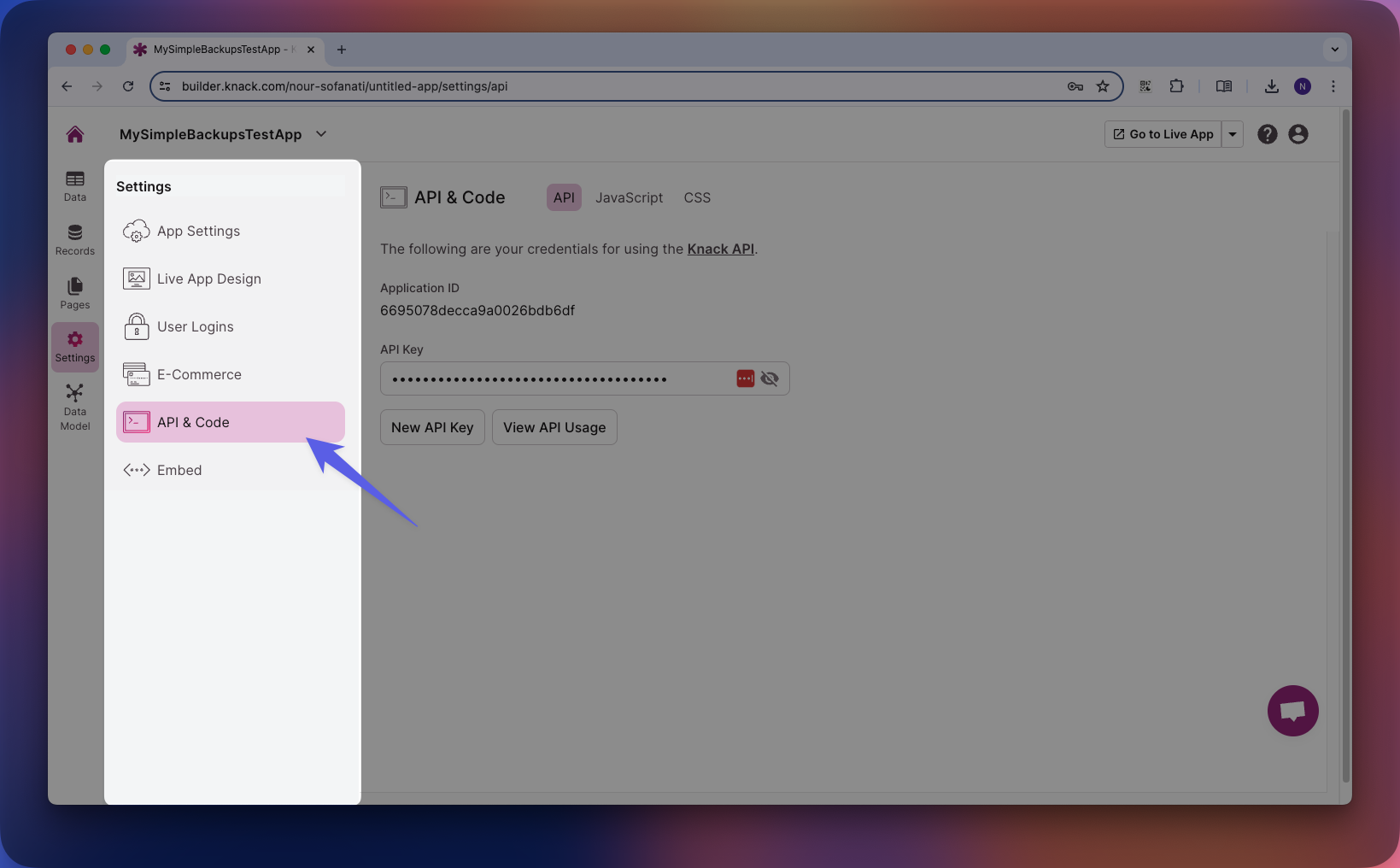This screenshot has width=1400, height=868.
Task: Switch to the CSS tab
Action: coord(697,197)
